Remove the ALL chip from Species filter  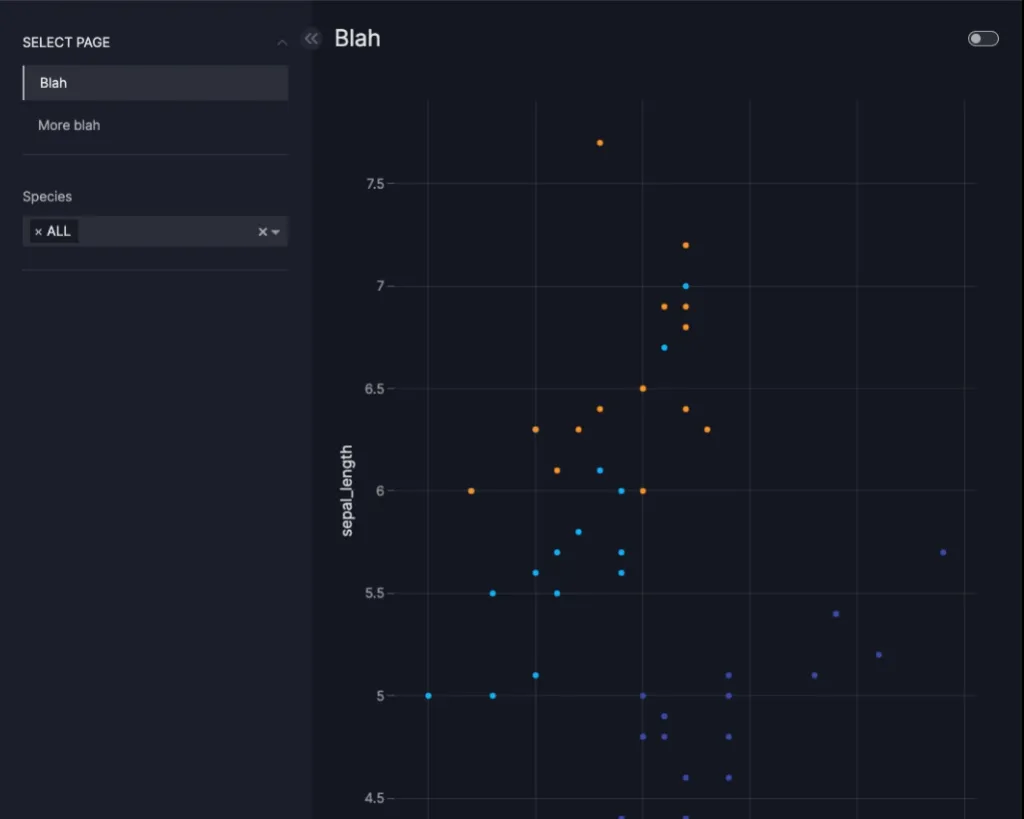[39, 232]
